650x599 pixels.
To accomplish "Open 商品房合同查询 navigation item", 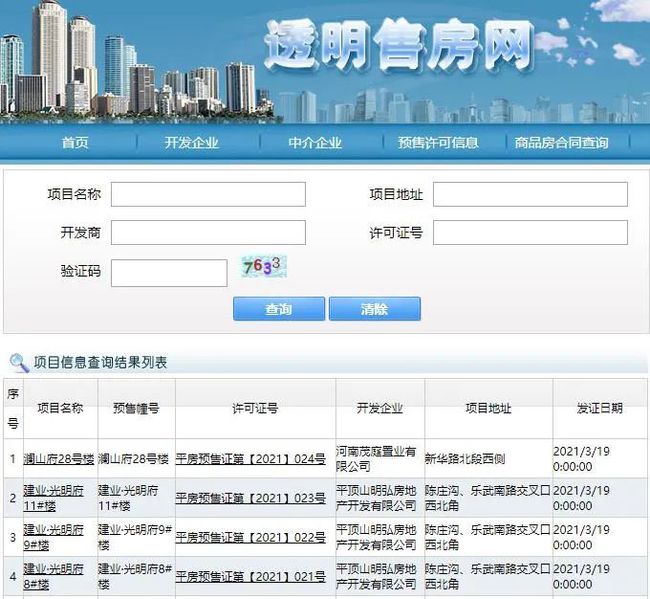I will point(561,143).
